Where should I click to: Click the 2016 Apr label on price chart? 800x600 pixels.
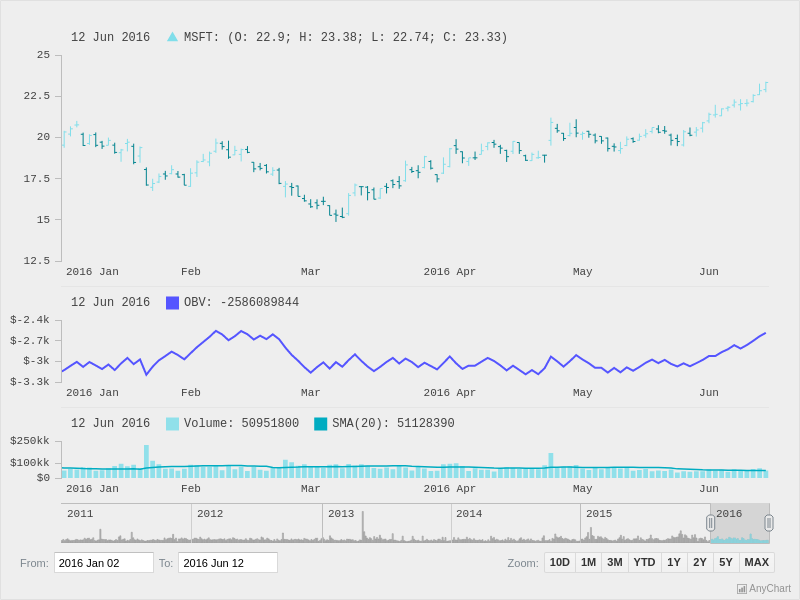click(x=449, y=272)
